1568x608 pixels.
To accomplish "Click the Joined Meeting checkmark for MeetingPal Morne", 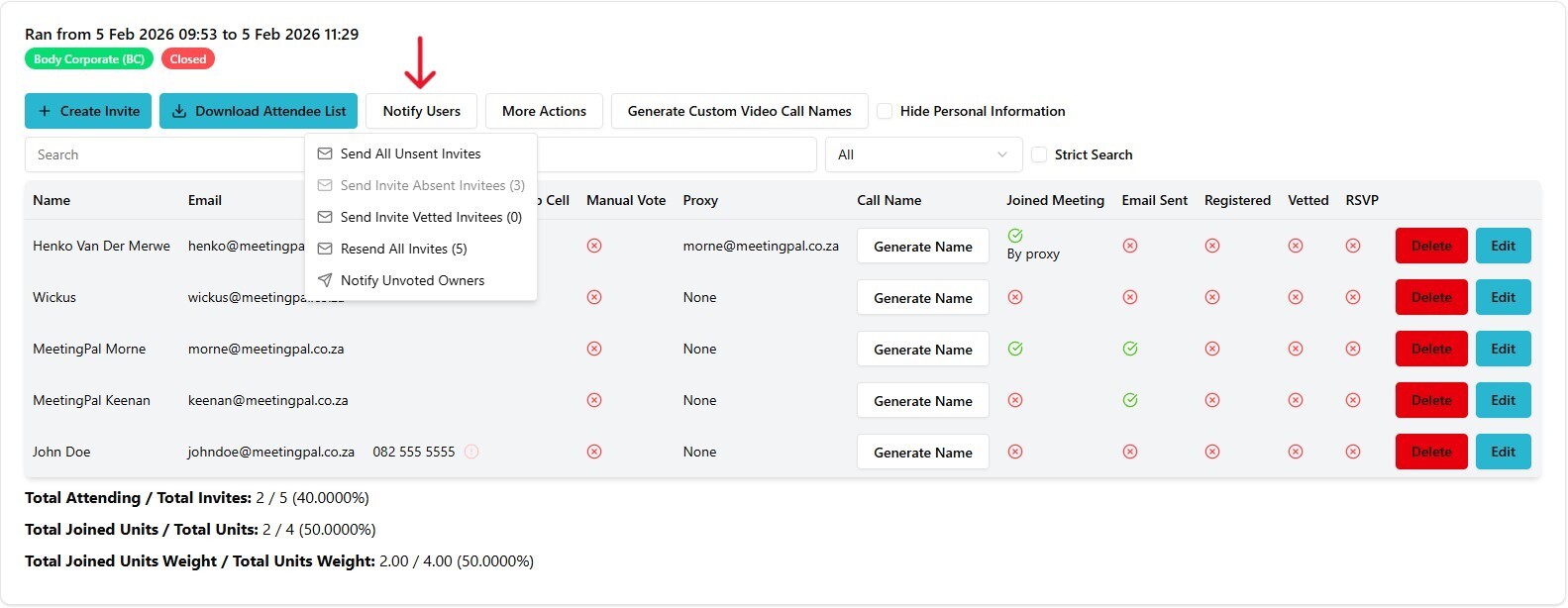I will tap(1015, 349).
